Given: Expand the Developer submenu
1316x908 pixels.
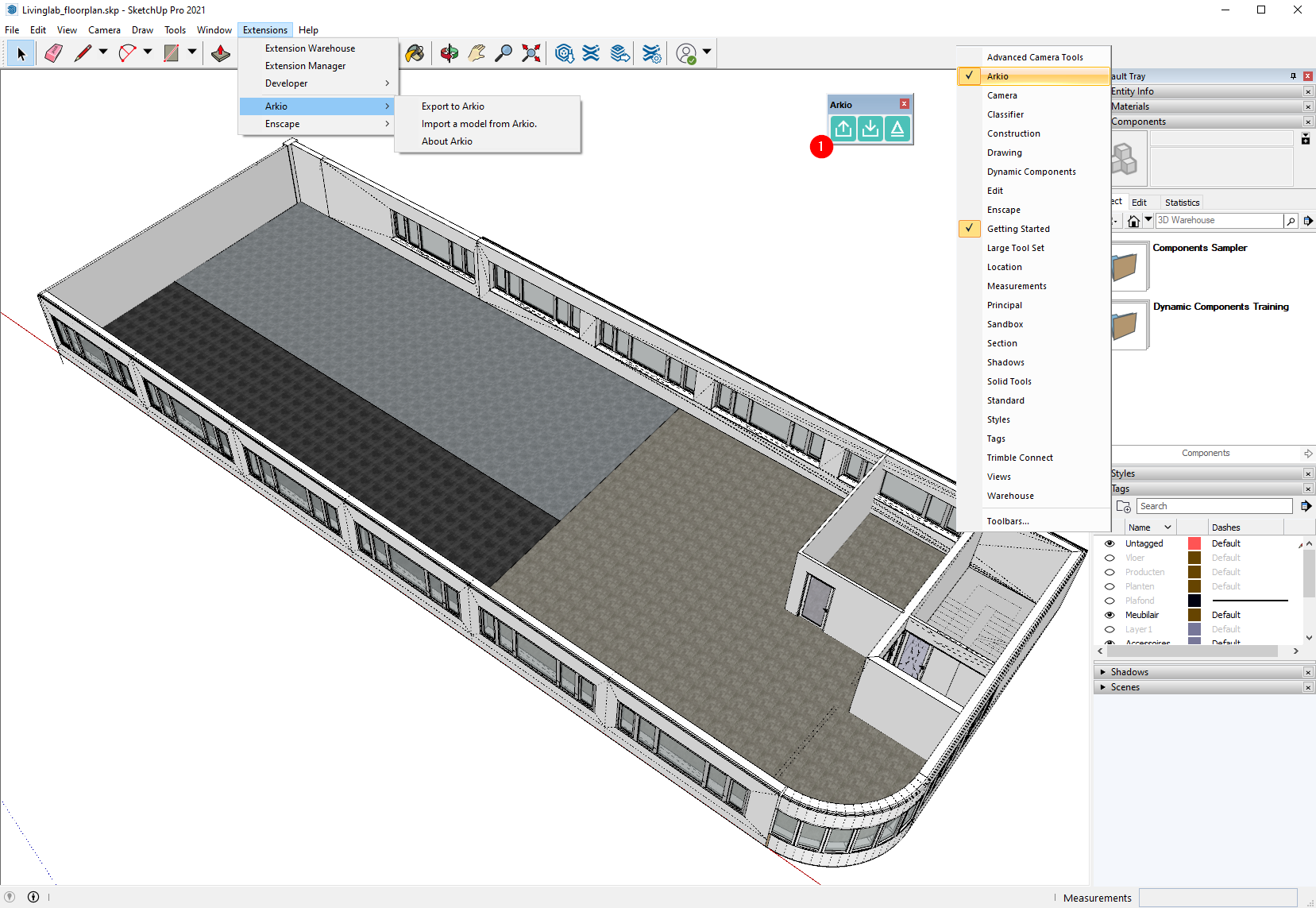Looking at the screenshot, I should point(318,83).
